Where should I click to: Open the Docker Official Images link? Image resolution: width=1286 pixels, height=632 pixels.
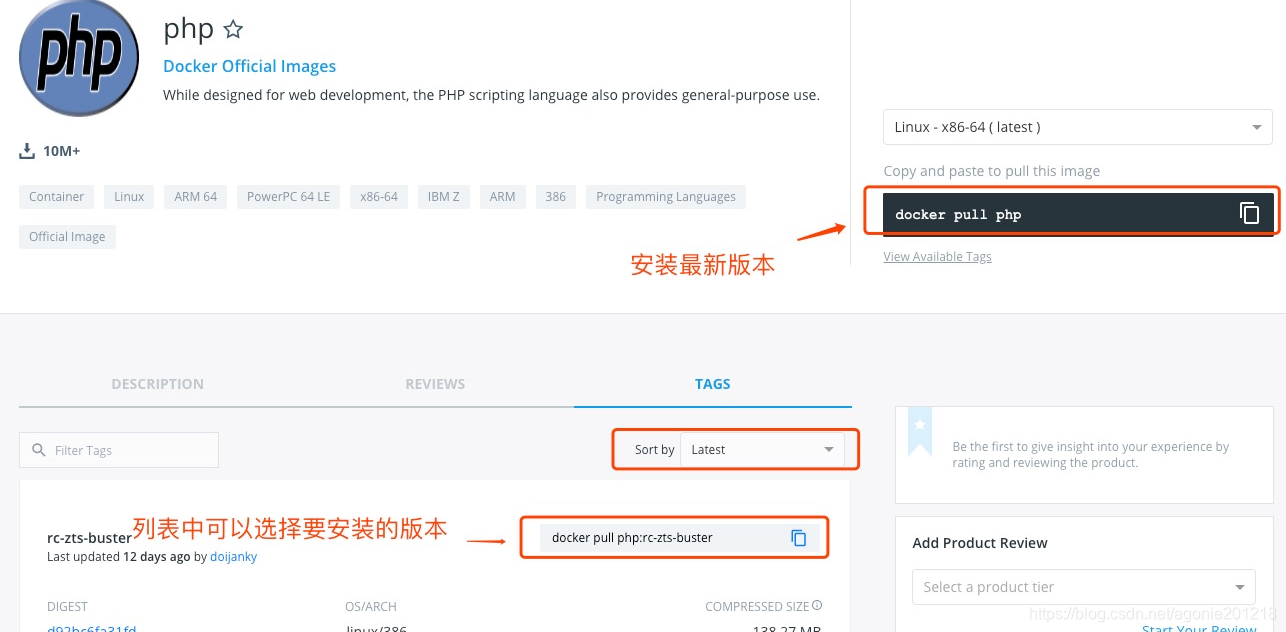click(249, 66)
